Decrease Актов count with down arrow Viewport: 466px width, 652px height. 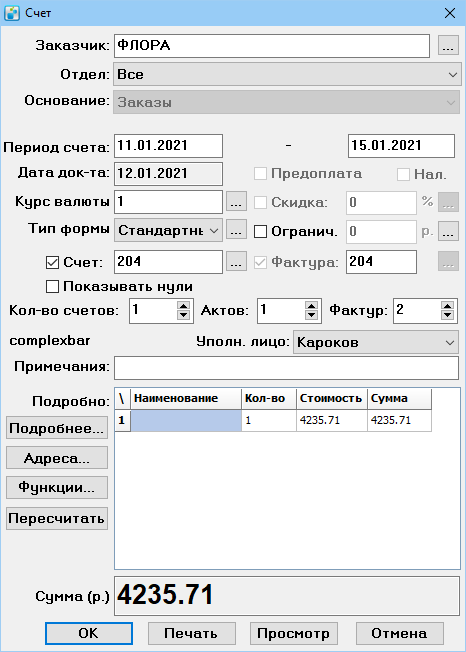(x=311, y=315)
